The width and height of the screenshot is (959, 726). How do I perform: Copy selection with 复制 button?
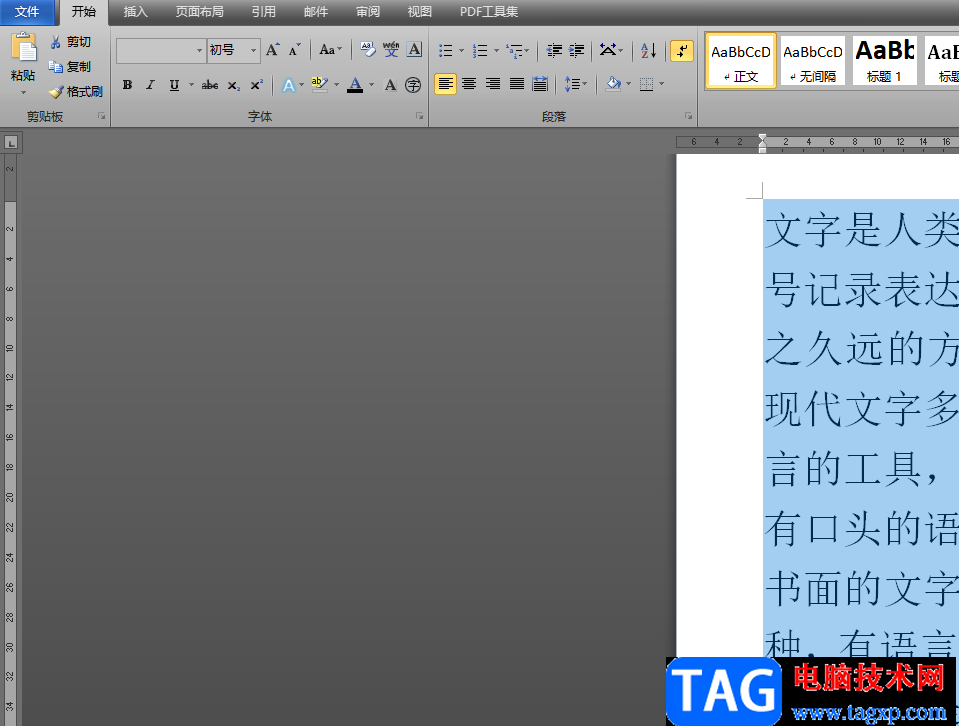click(x=70, y=67)
